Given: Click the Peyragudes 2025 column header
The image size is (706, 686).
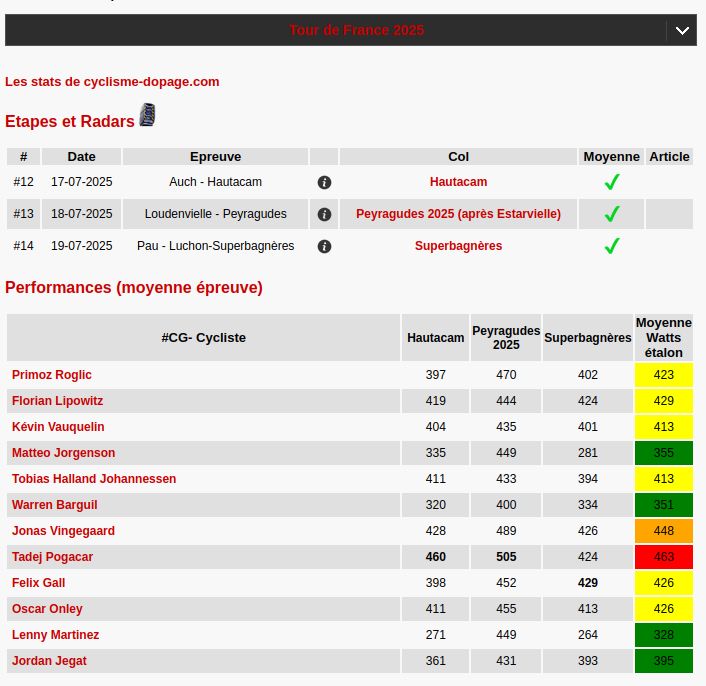Looking at the screenshot, I should [x=506, y=338].
